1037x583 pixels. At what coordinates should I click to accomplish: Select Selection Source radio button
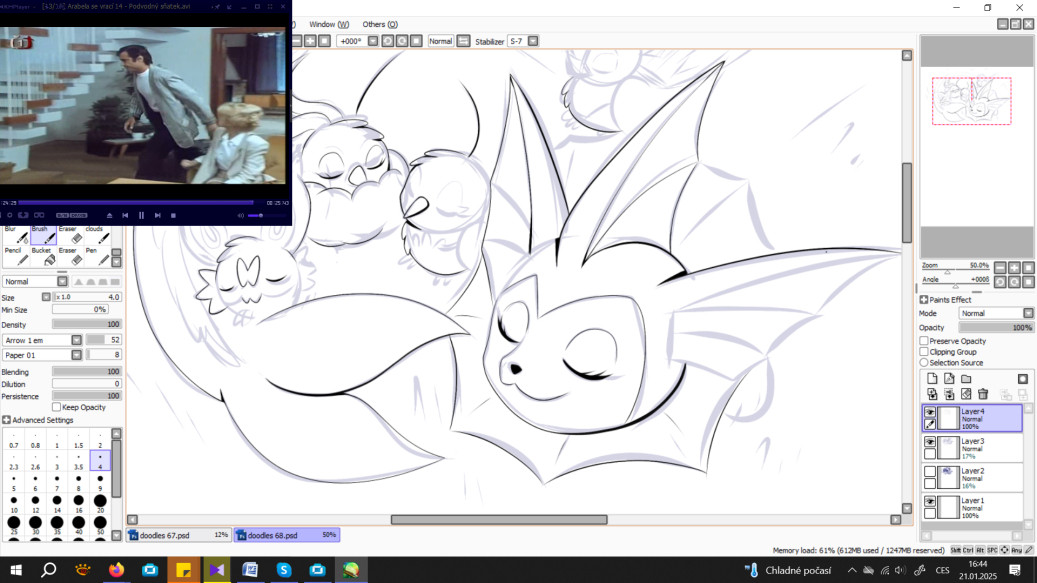pyautogui.click(x=924, y=363)
